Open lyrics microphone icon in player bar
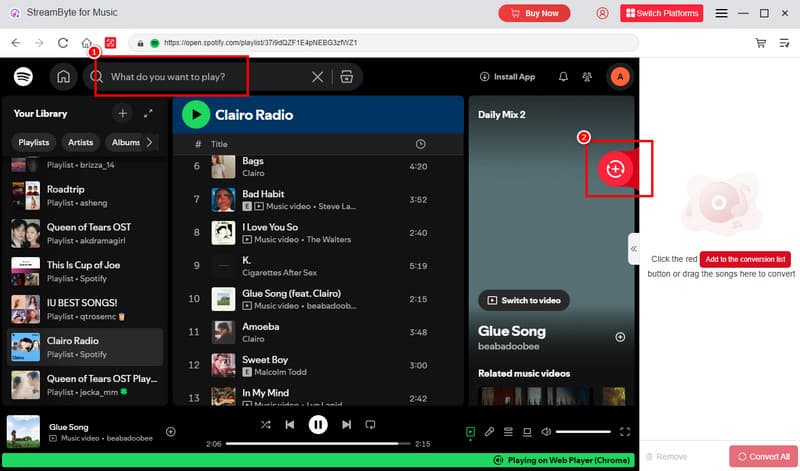Screen dimensions: 800x471 coord(489,432)
